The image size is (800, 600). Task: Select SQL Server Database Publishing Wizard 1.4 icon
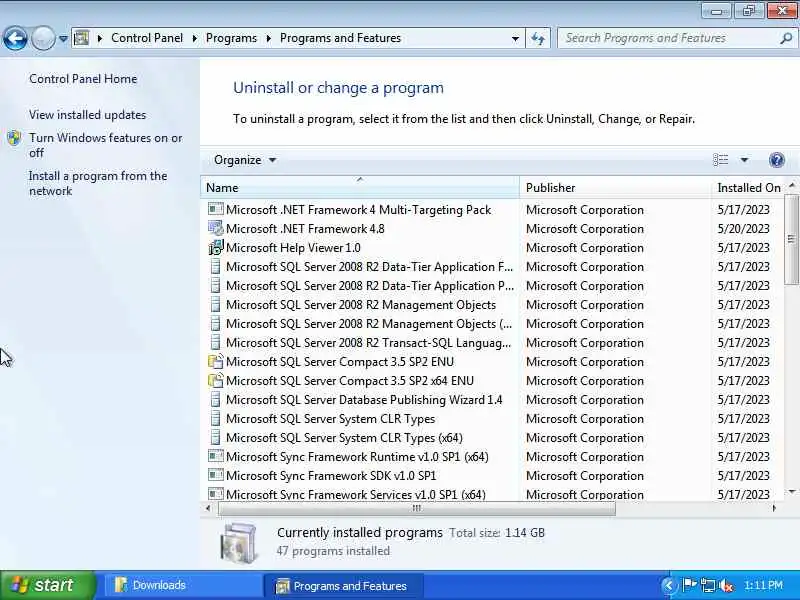pyautogui.click(x=216, y=400)
